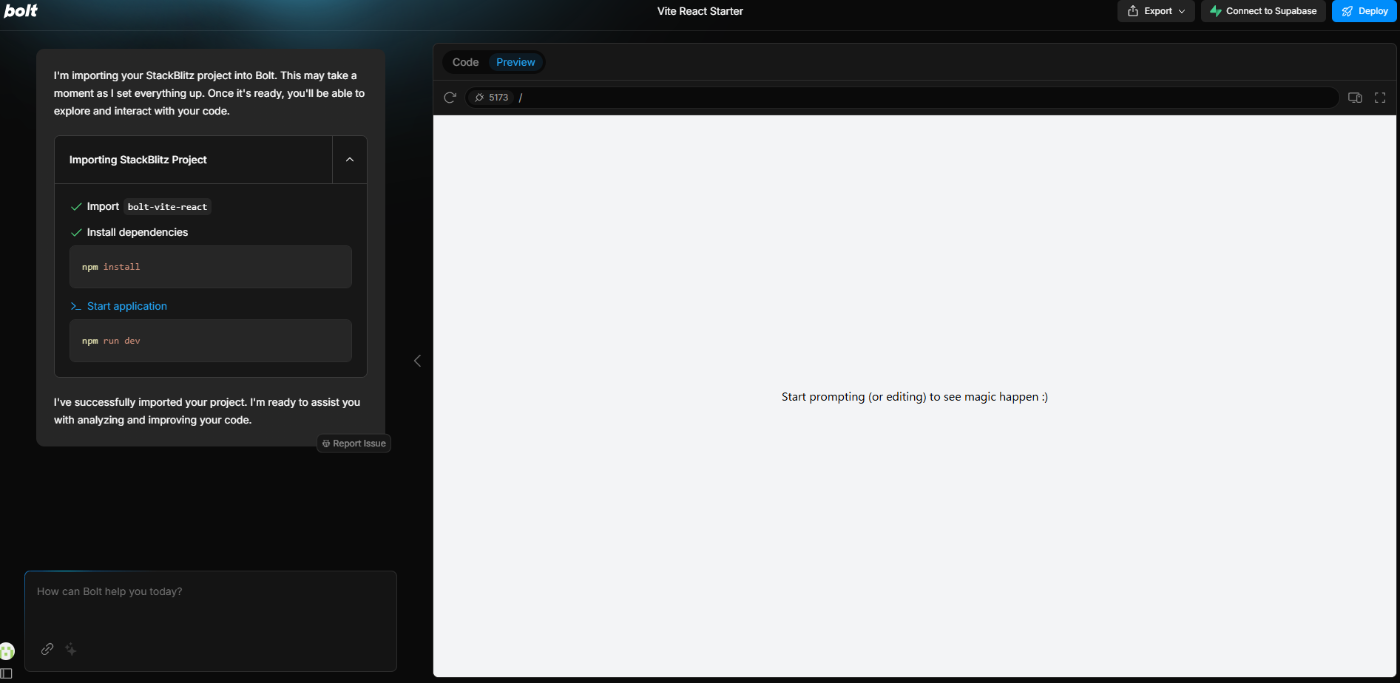Click the npm install command block

tap(210, 267)
